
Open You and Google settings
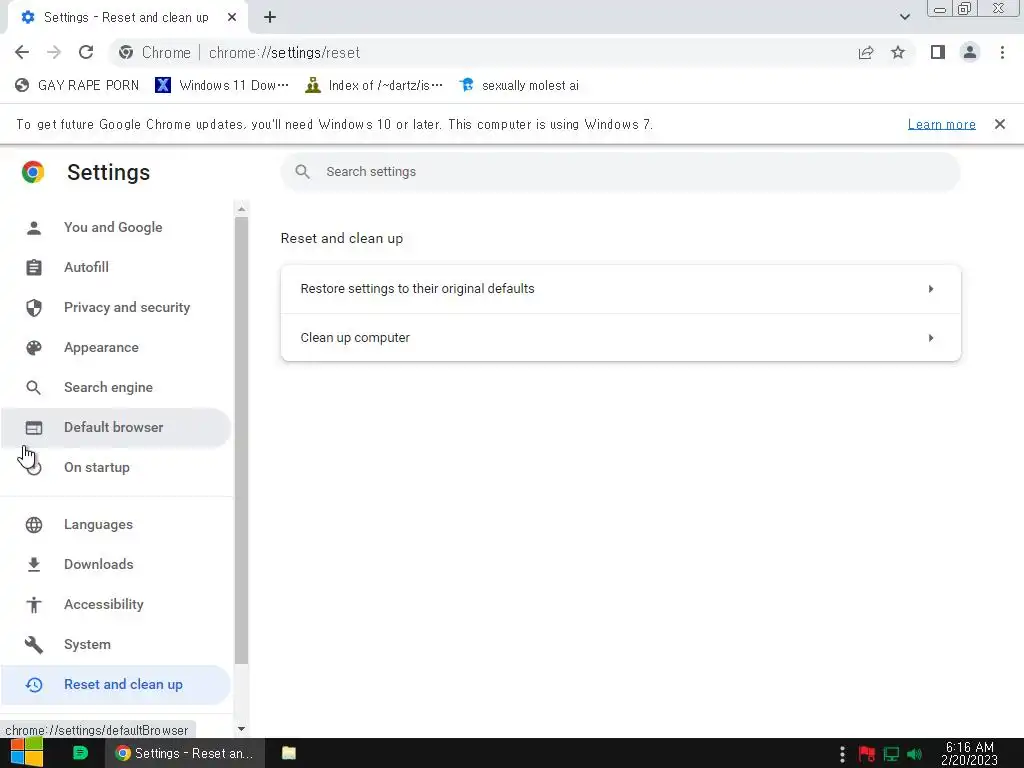point(116,227)
